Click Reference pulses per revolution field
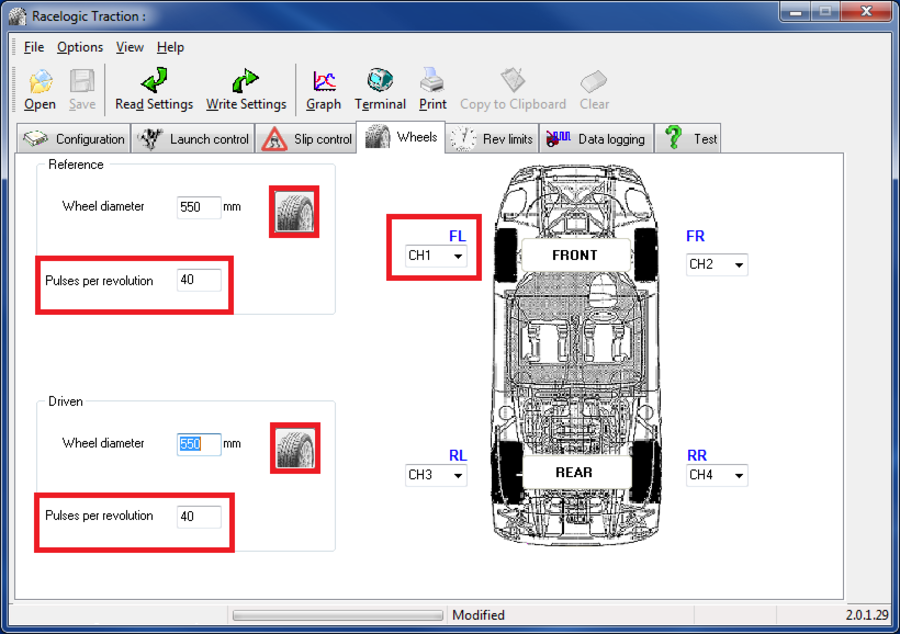The width and height of the screenshot is (900, 634). tap(199, 280)
